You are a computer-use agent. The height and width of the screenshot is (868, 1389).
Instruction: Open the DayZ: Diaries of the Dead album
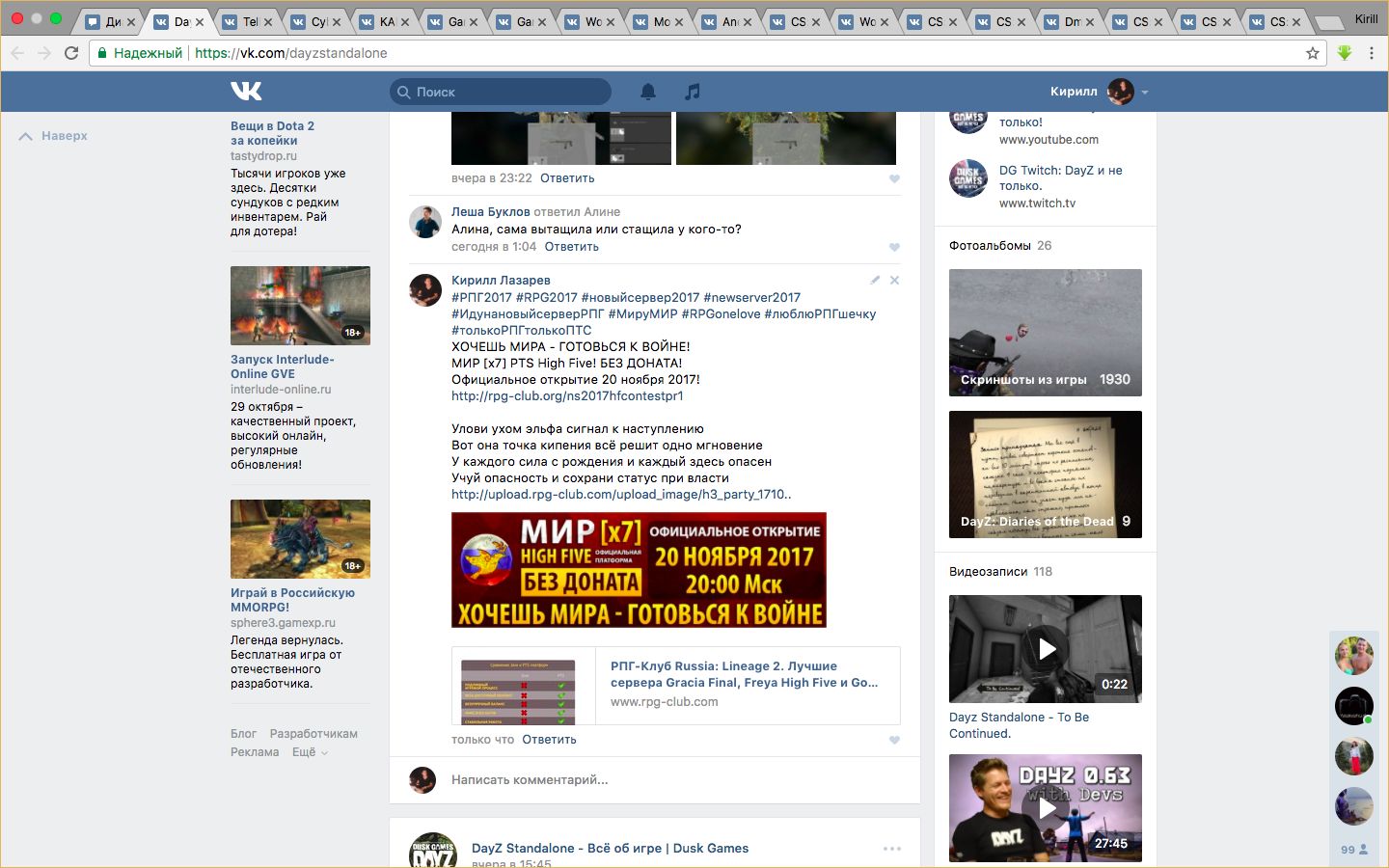1046,475
